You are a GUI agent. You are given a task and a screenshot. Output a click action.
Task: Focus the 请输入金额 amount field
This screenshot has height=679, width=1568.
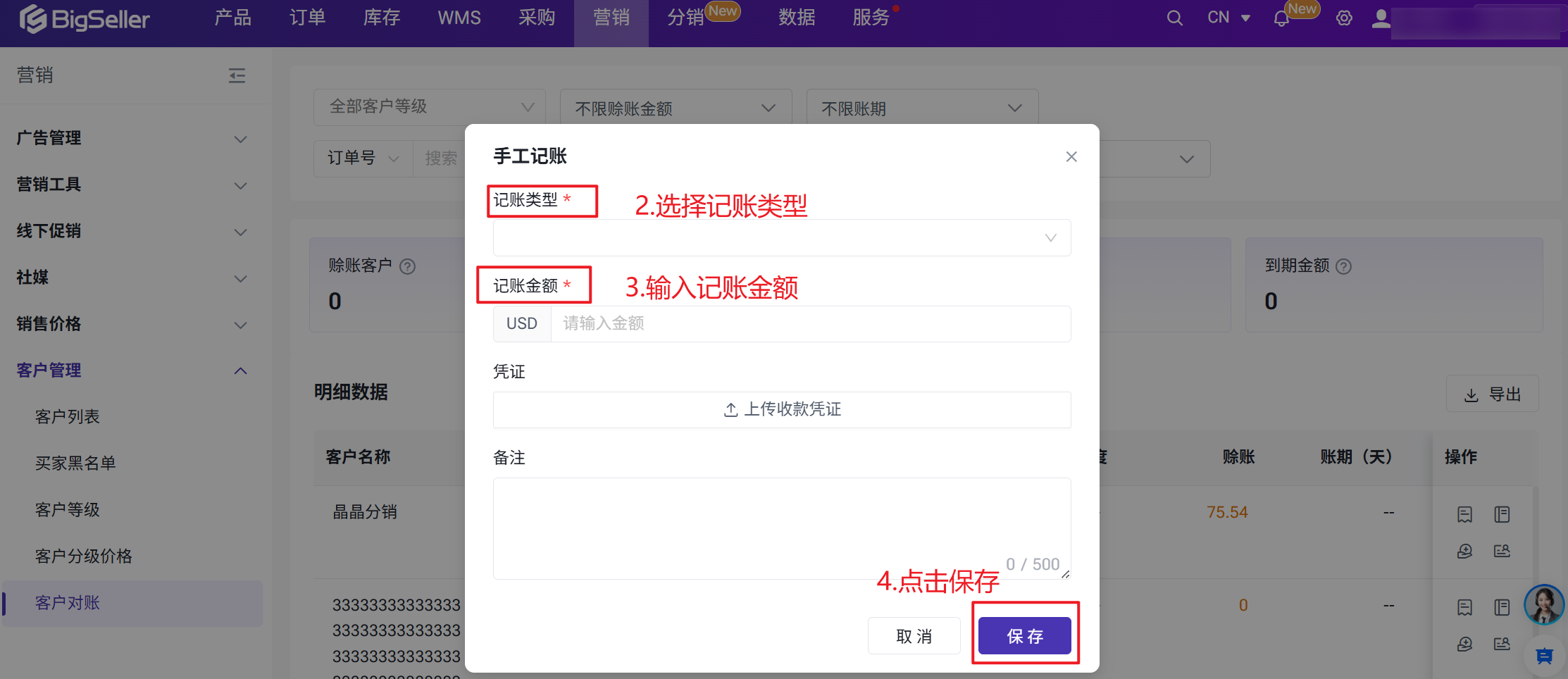tap(811, 324)
